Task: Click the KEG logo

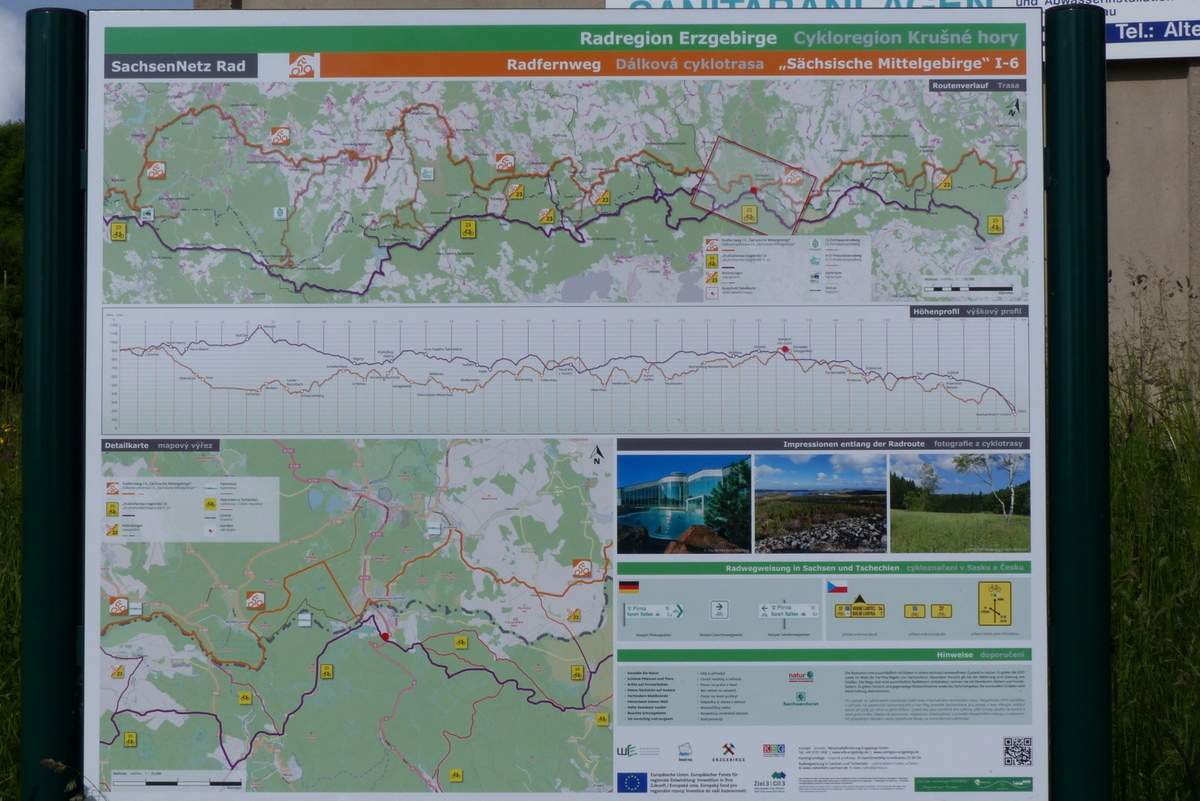Action: (x=773, y=749)
